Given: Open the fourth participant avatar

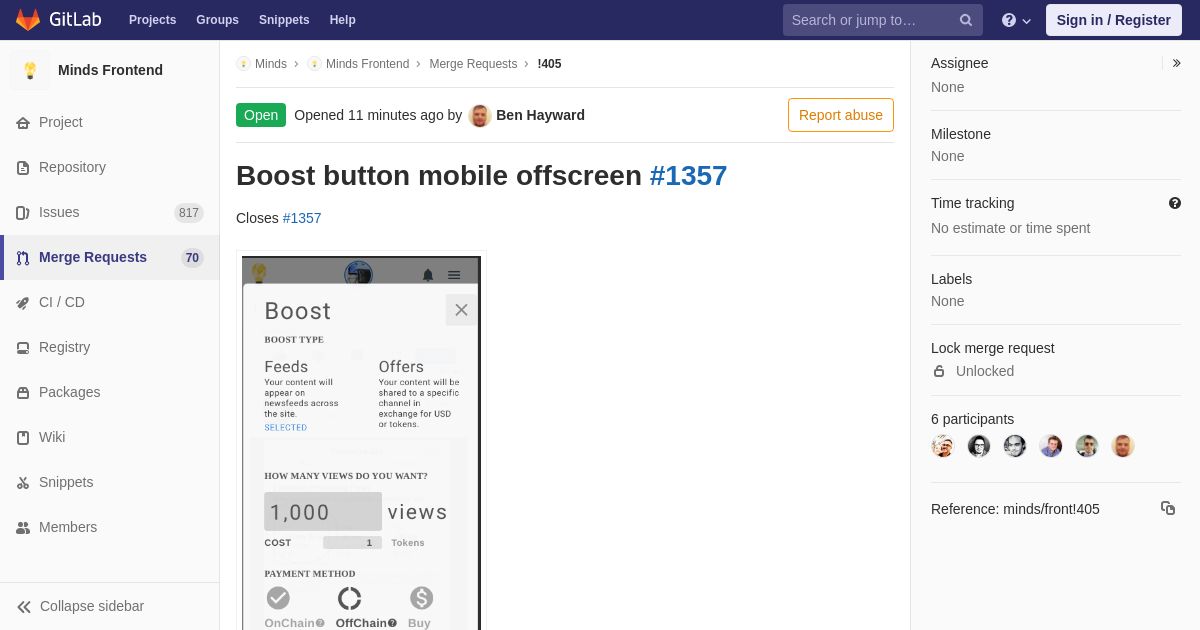Looking at the screenshot, I should point(1051,446).
